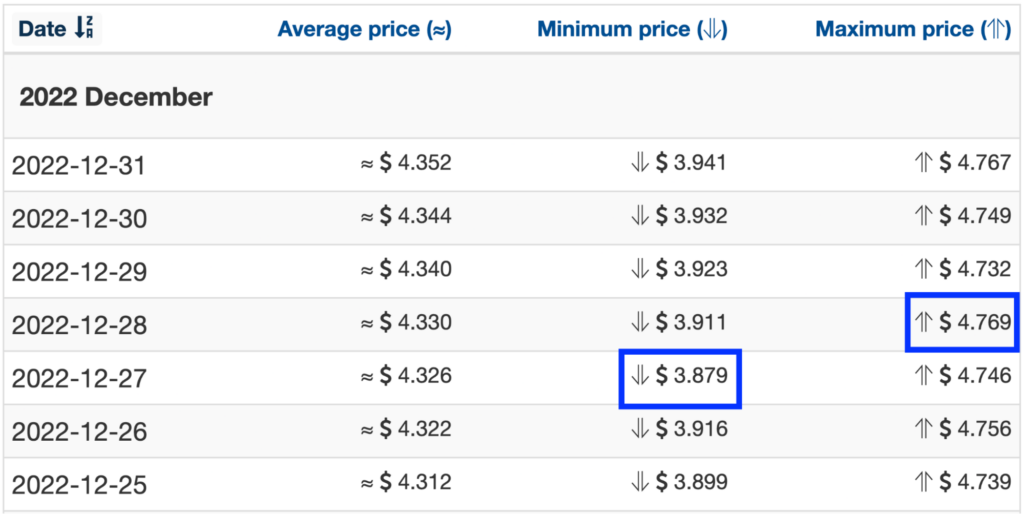
Task: Select highlighted maximum price $4.769
Action: [x=962, y=323]
